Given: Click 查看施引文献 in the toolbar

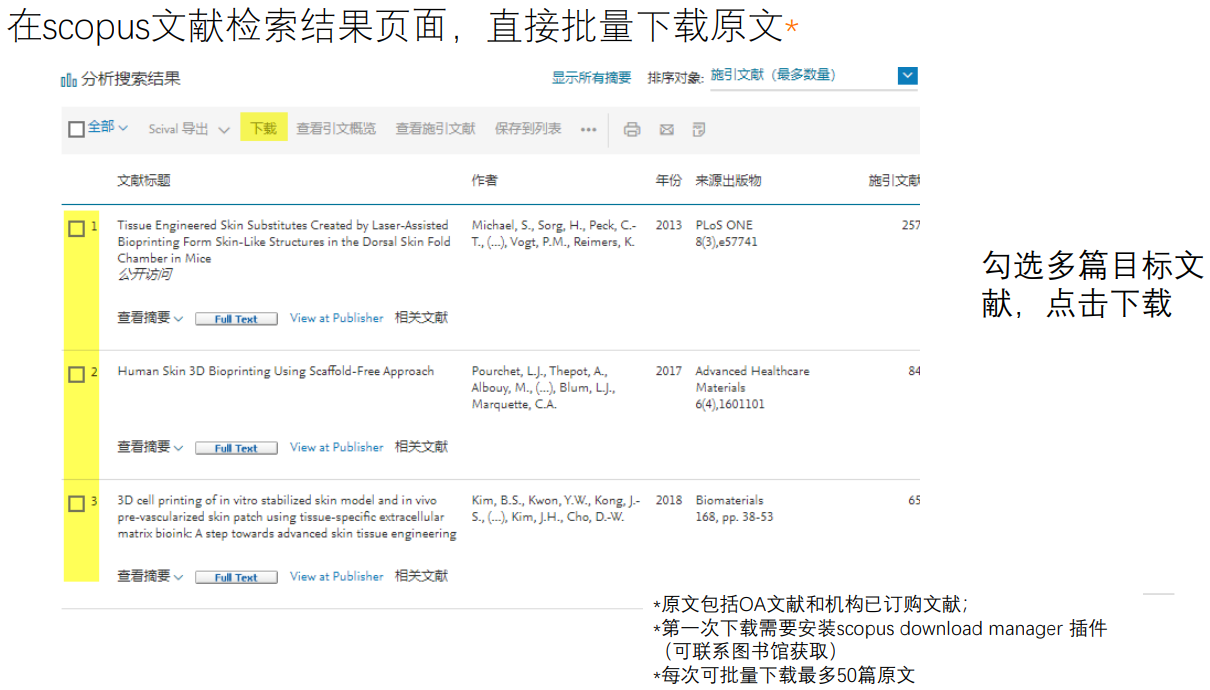Looking at the screenshot, I should coord(435,129).
